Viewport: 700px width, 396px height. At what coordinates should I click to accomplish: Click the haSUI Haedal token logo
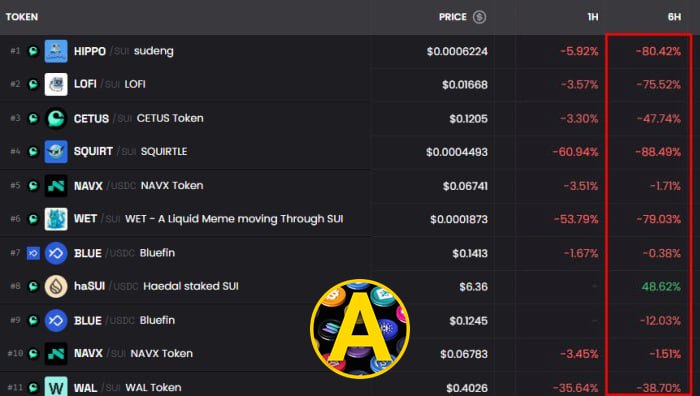(x=56, y=286)
